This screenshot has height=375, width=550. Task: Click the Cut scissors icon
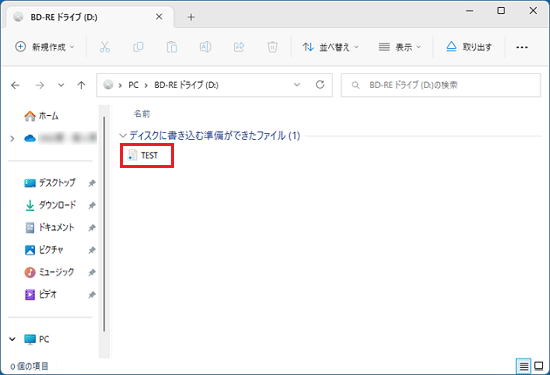[105, 47]
